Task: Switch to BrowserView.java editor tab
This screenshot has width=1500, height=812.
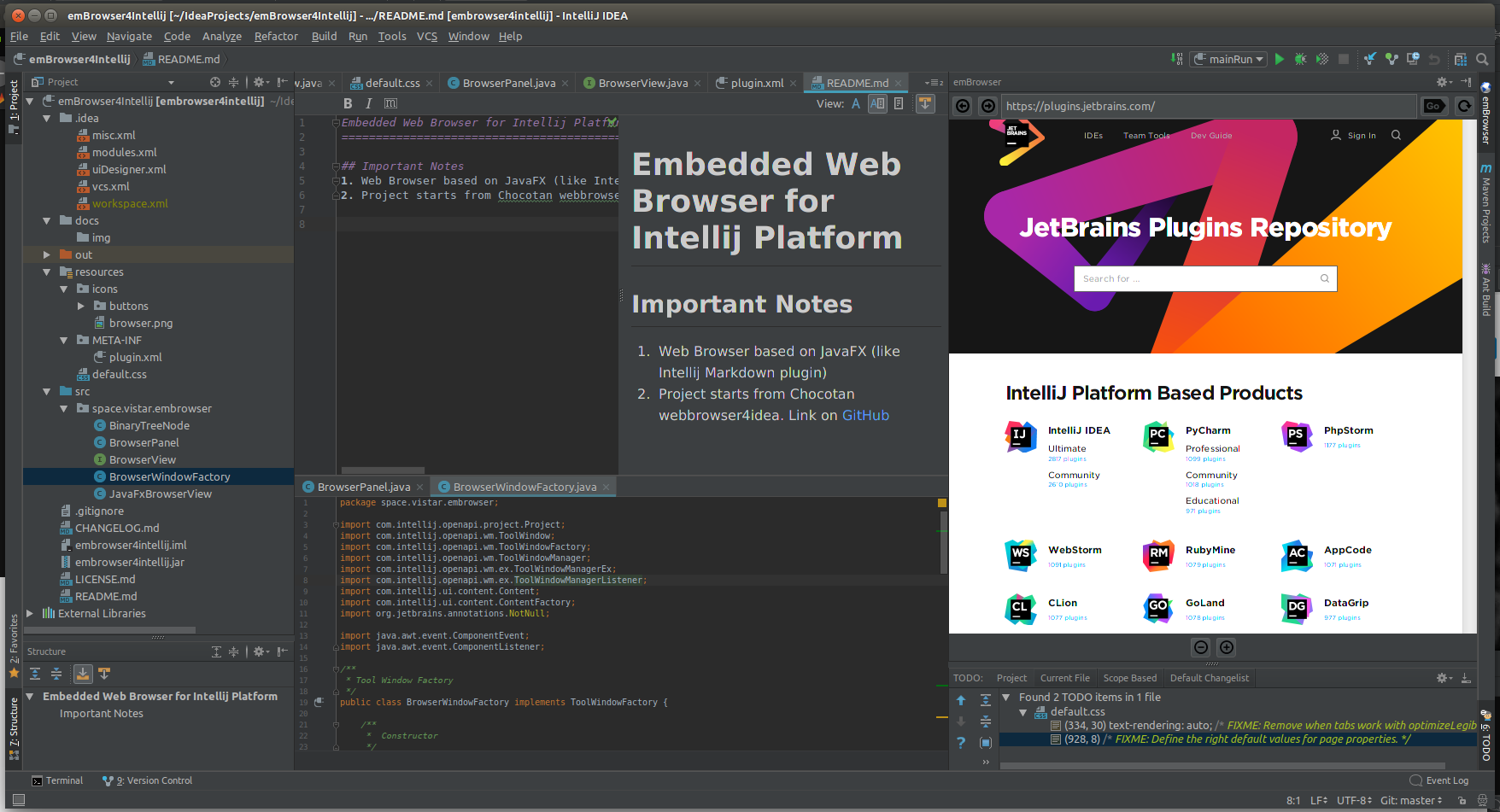Action: point(642,83)
